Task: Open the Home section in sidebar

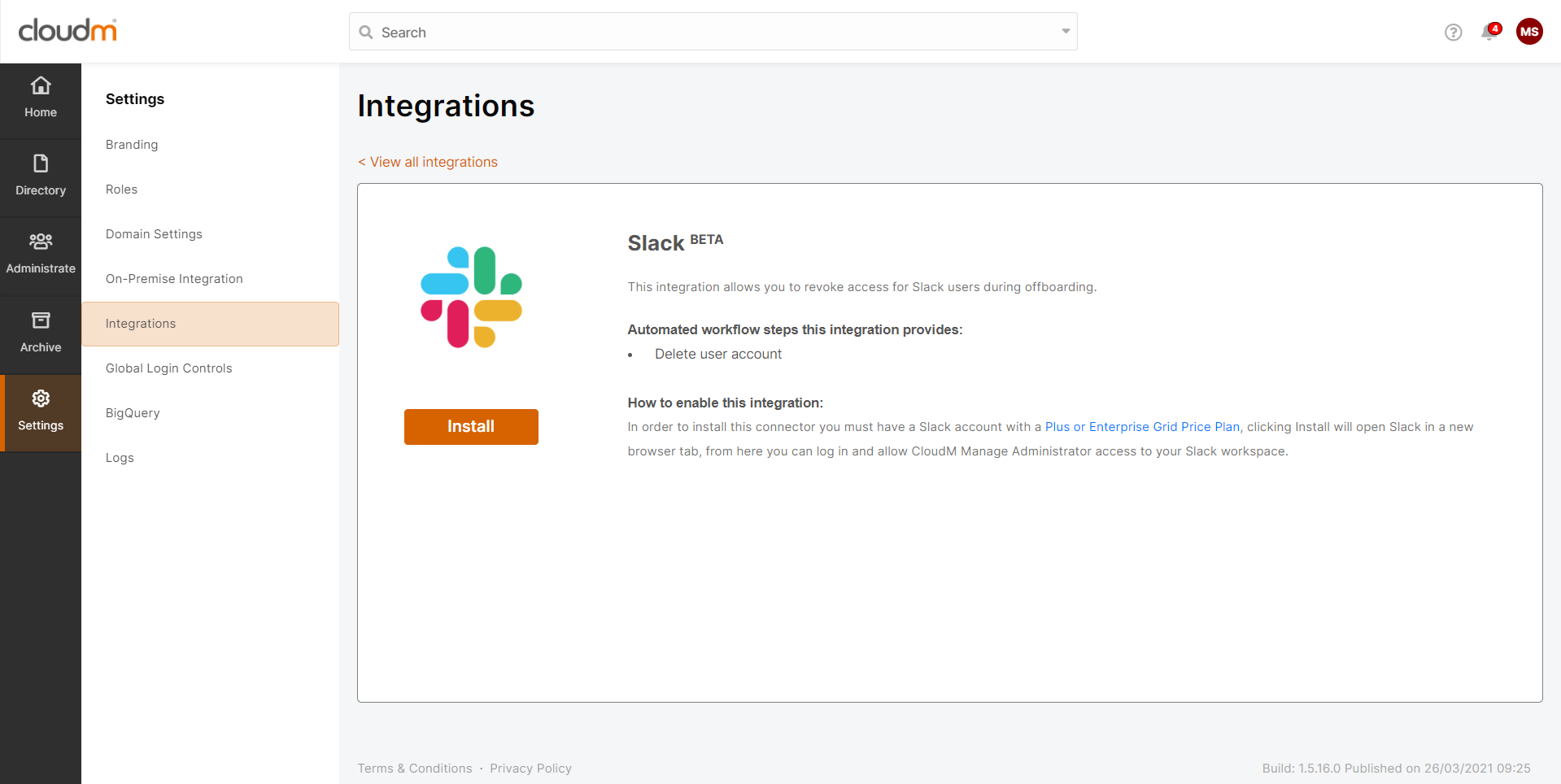Action: pos(41,98)
